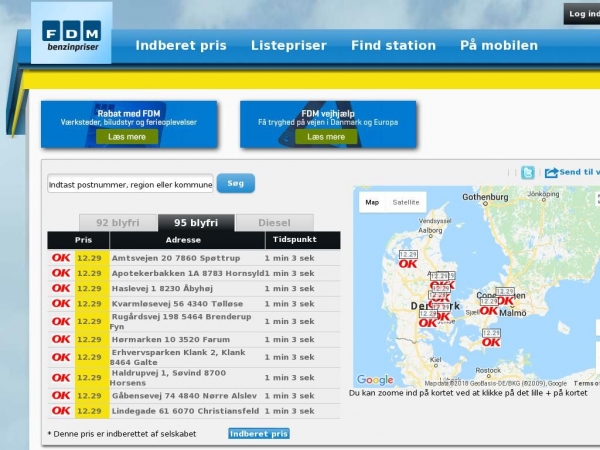Click OK logo in Haldrupvej 1 row
600x450 pixels.
[61, 377]
